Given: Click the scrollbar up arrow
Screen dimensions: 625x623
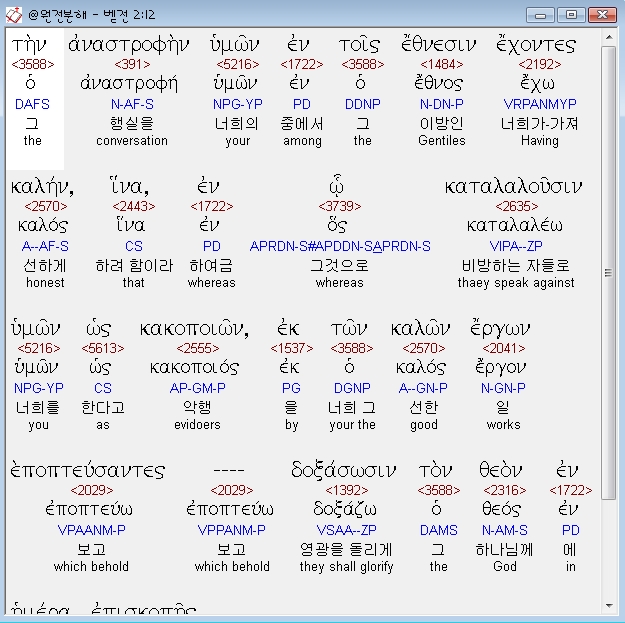Looking at the screenshot, I should click(609, 37).
